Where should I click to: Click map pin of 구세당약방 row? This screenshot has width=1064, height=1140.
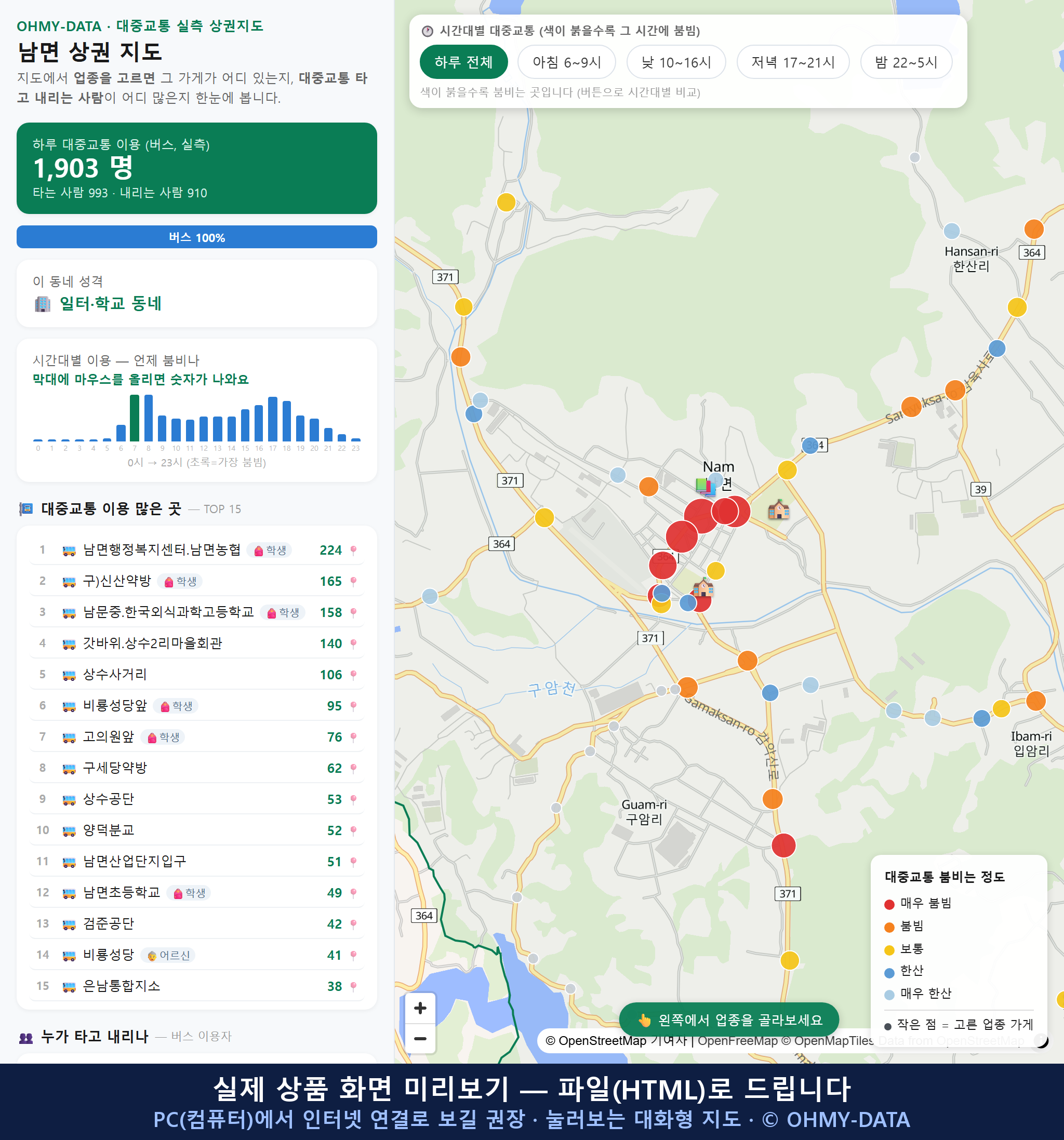pos(353,769)
